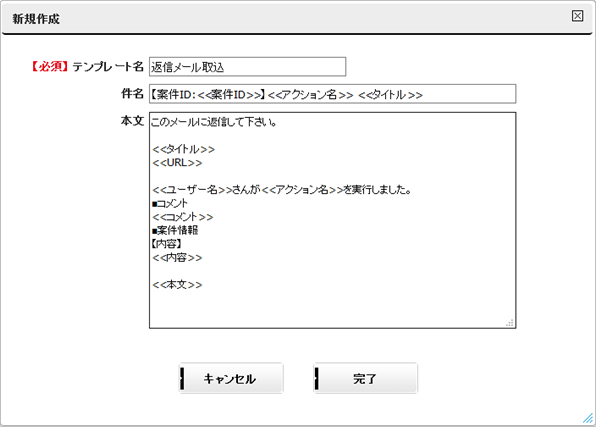Viewport: 596px width, 427px height.
Task: Click the このメールに返信して下さい line
Action: (x=214, y=122)
